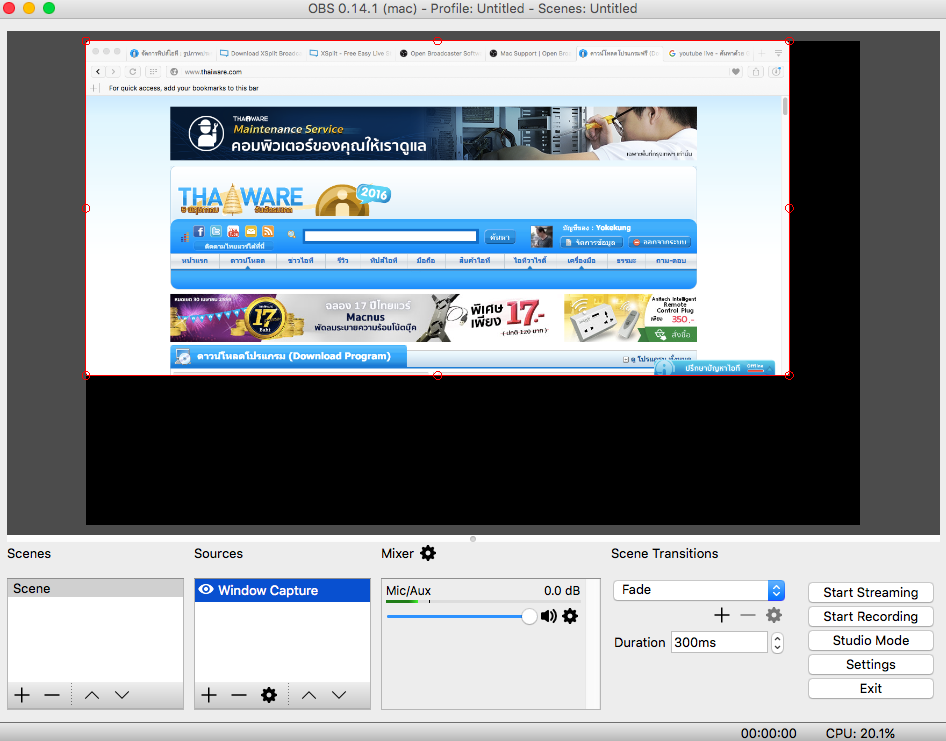This screenshot has height=741, width=946.
Task: Remove the selected scene with minus icon
Action: click(x=52, y=695)
